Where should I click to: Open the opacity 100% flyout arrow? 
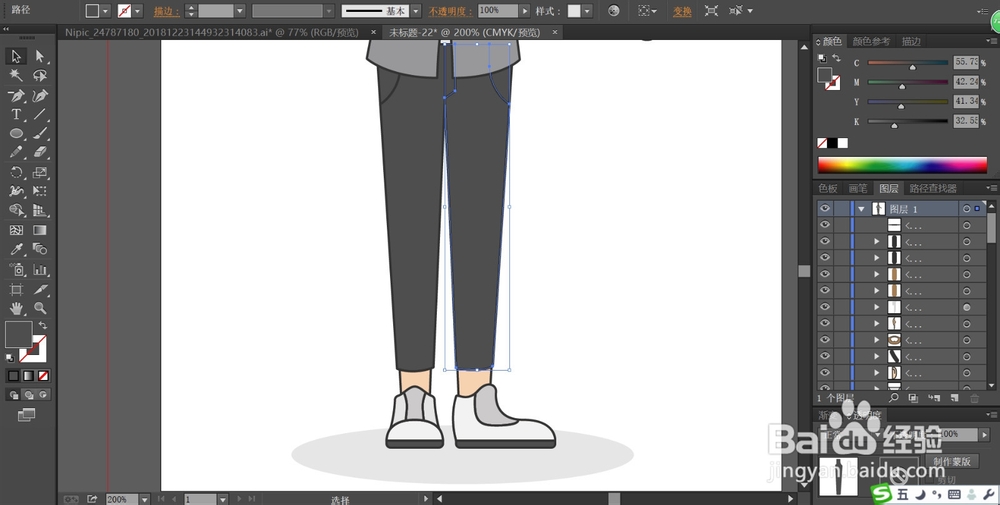pyautogui.click(x=524, y=11)
